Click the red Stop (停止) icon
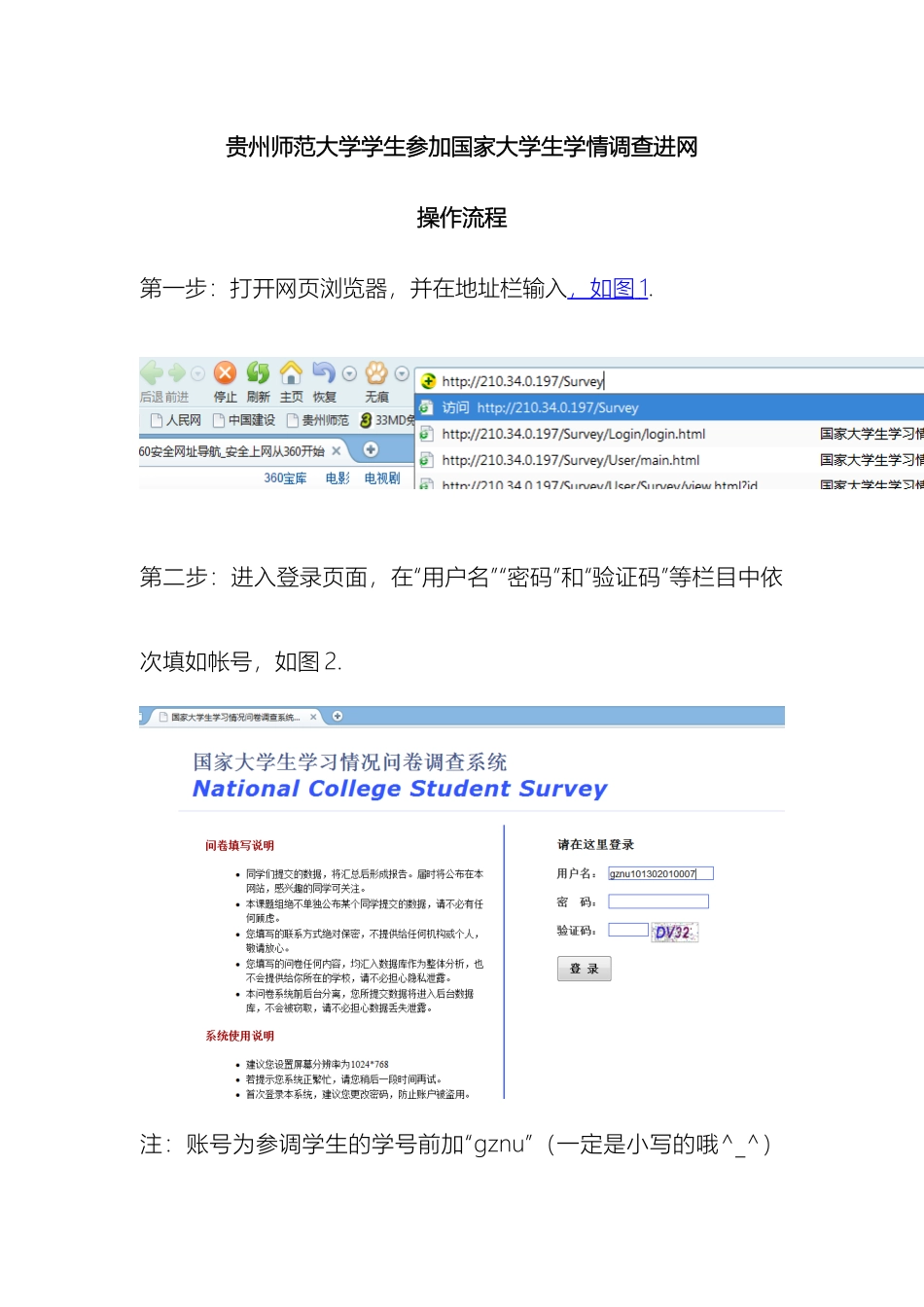 coord(225,372)
